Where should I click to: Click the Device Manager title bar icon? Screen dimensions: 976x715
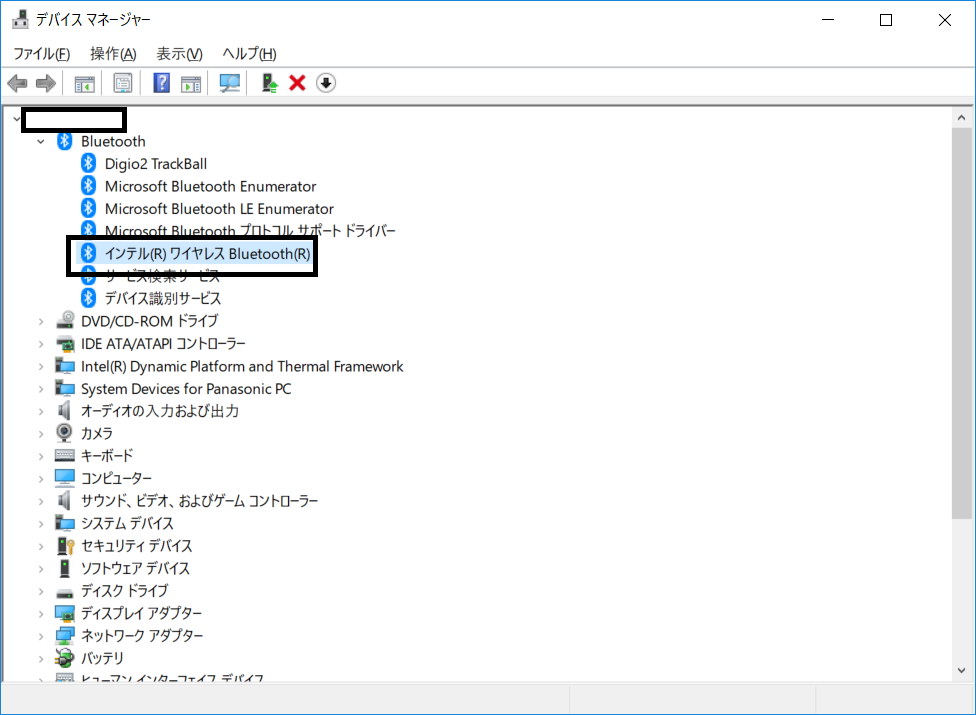click(x=21, y=19)
